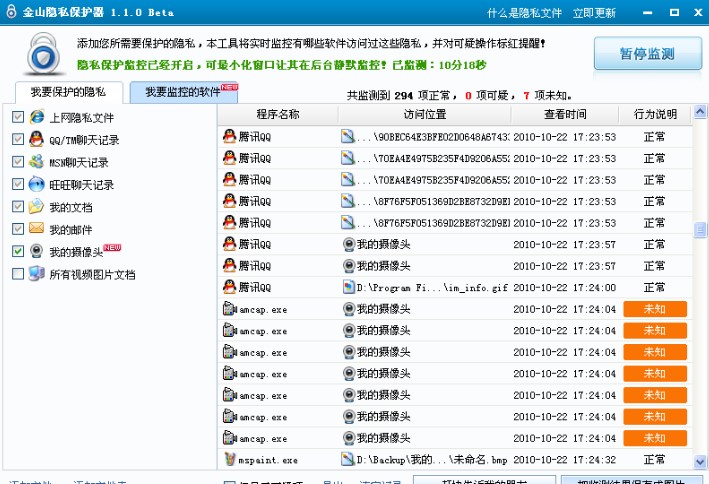Click the QQ icon in the \90BEC64E row

(230, 136)
